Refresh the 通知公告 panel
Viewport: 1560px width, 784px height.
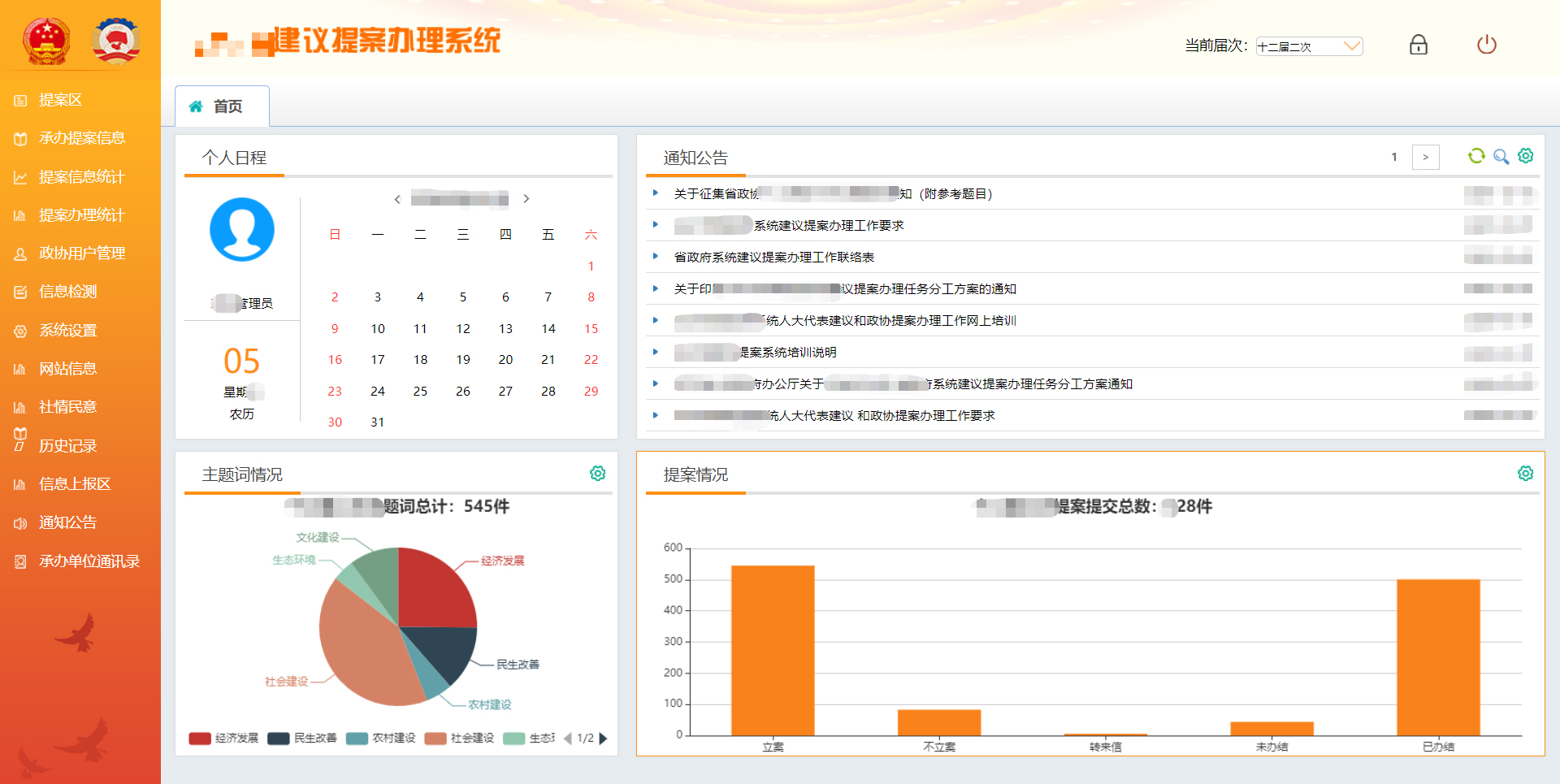point(1476,156)
